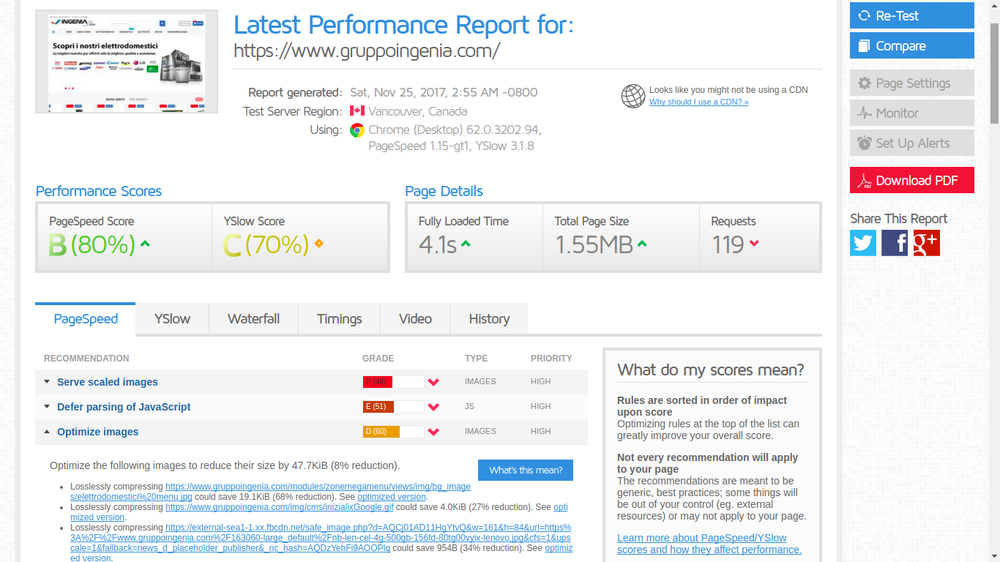Viewport: 1000px width, 562px height.
Task: Click green arrow beside Total Page Size
Action: (642, 244)
